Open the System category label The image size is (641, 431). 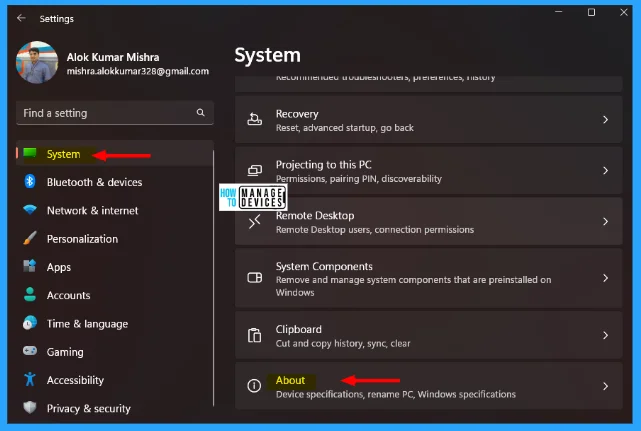click(63, 154)
